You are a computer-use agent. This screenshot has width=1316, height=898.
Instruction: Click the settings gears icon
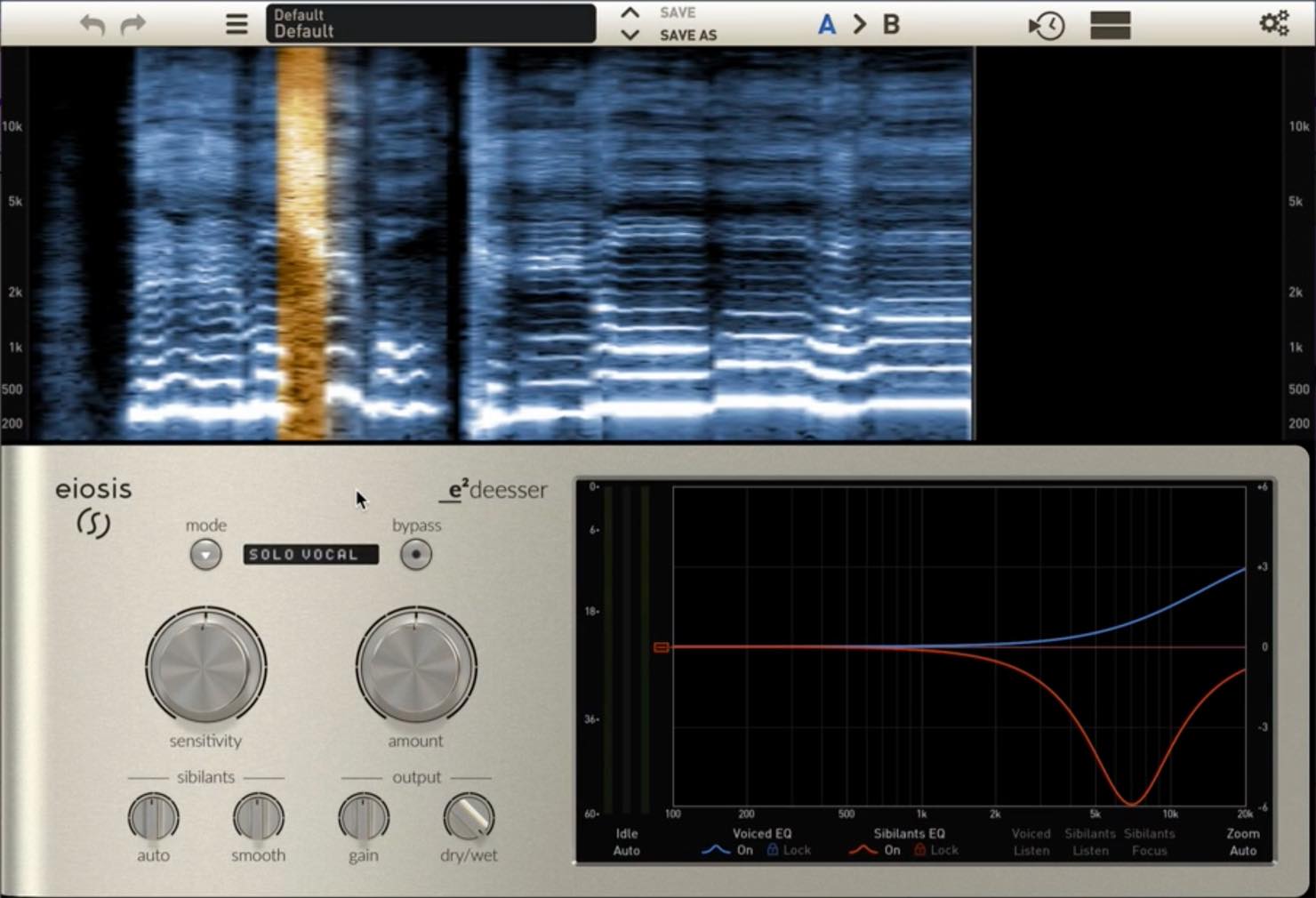click(1274, 23)
